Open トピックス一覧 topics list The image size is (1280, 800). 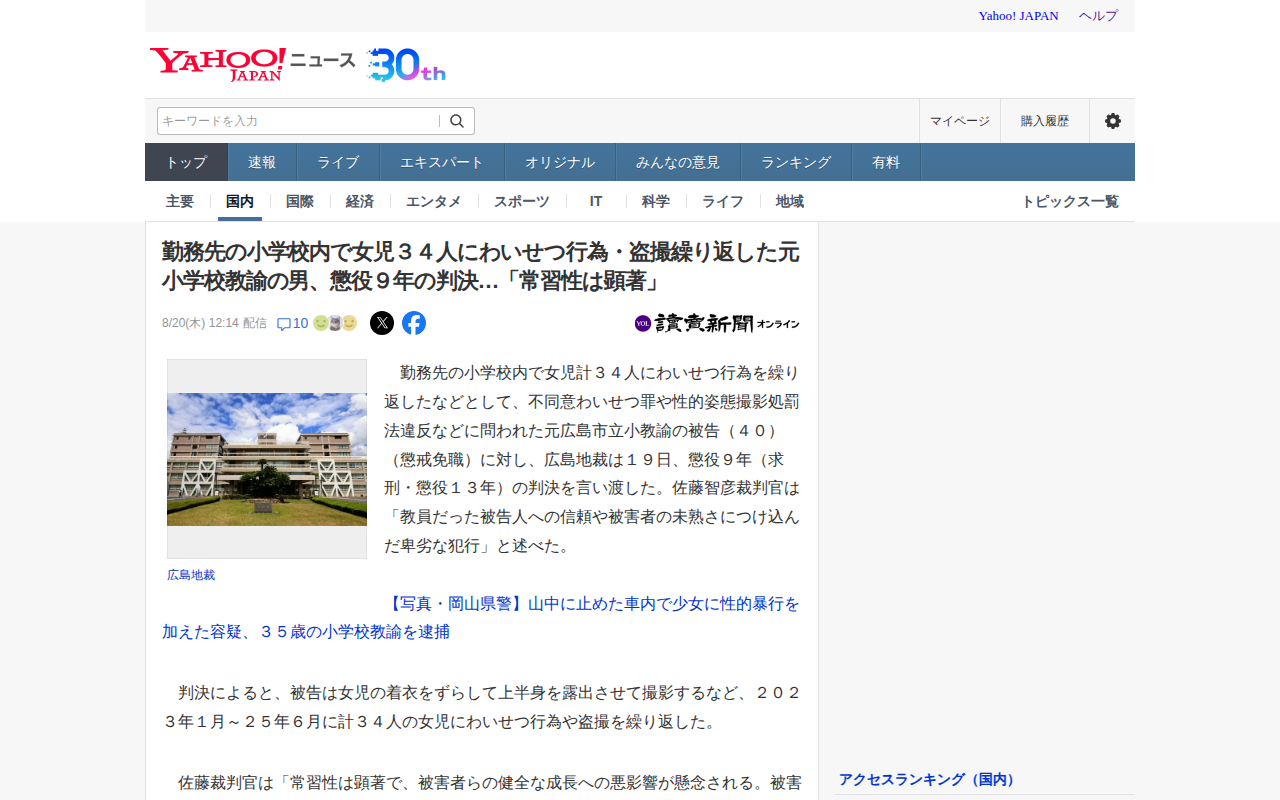pyautogui.click(x=1070, y=201)
